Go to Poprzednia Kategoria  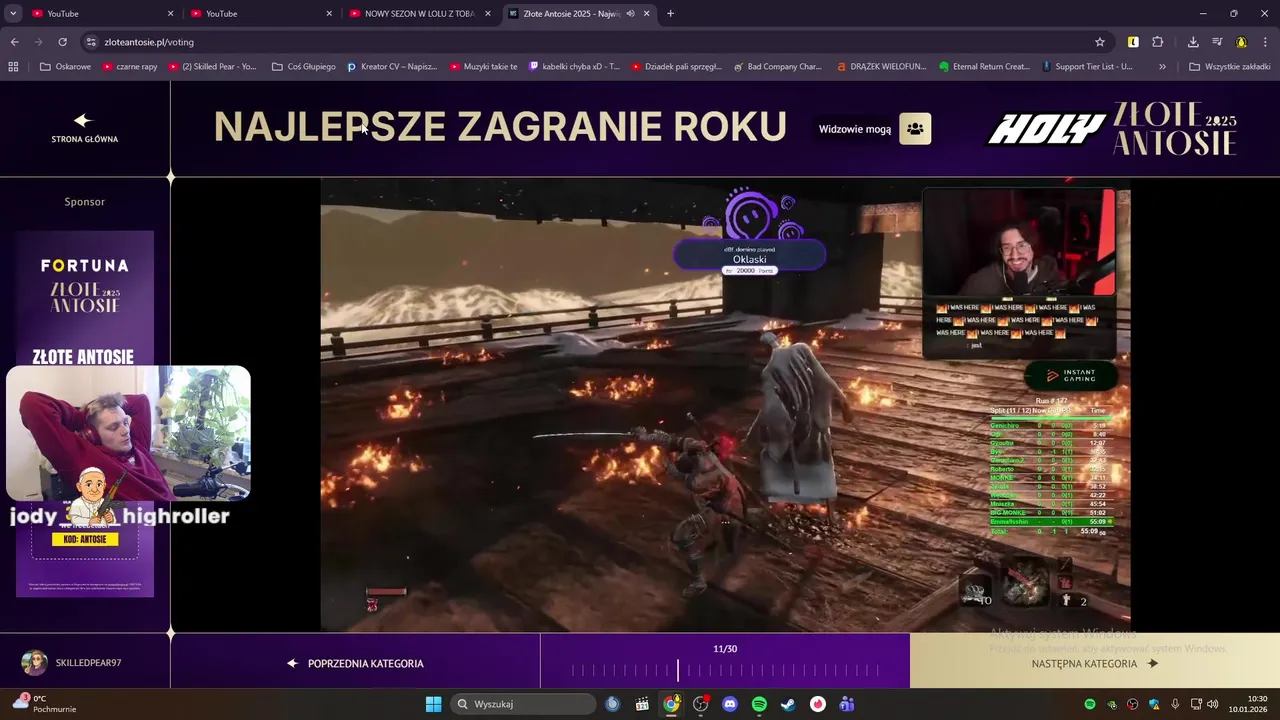click(355, 663)
